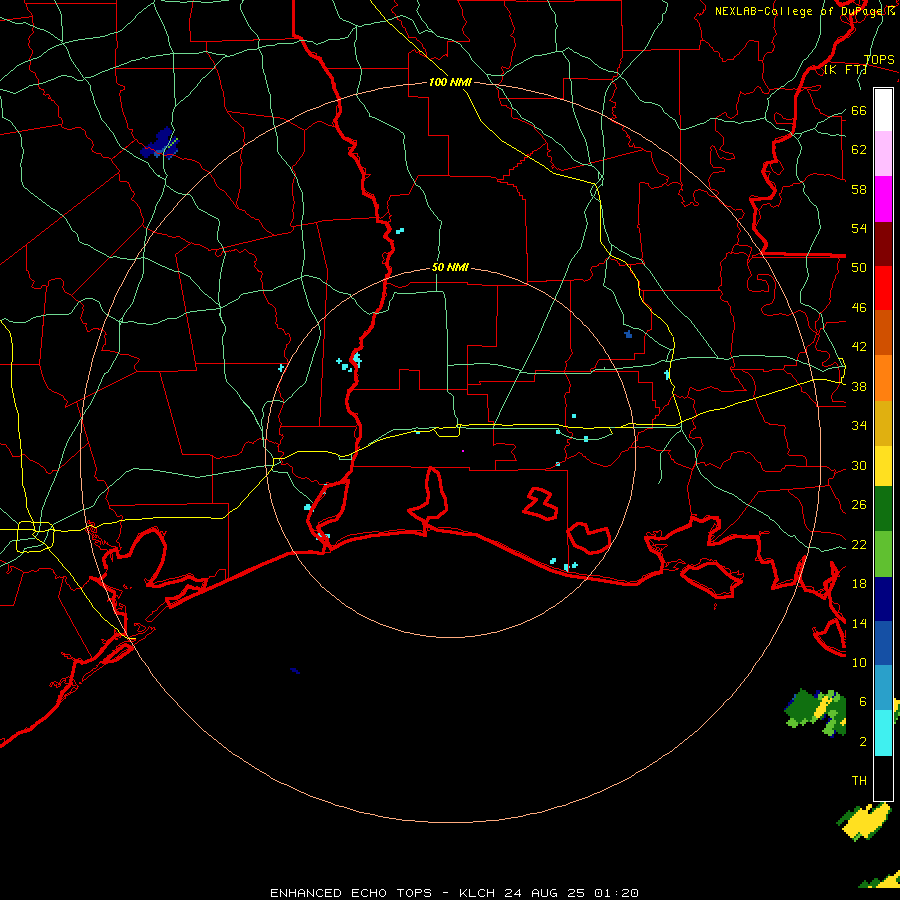This screenshot has height=900, width=900.
Task: Pick the dark orange legend swatch
Action: click(883, 332)
